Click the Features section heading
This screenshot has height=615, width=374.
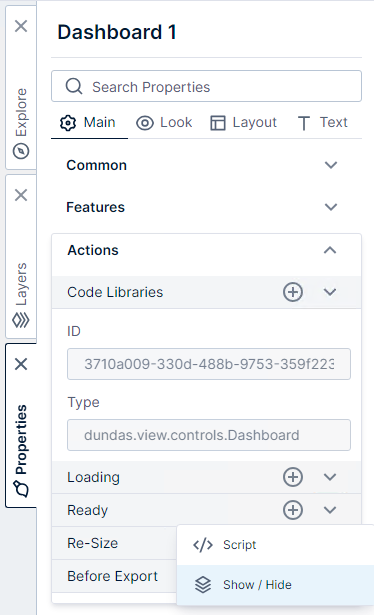[95, 207]
